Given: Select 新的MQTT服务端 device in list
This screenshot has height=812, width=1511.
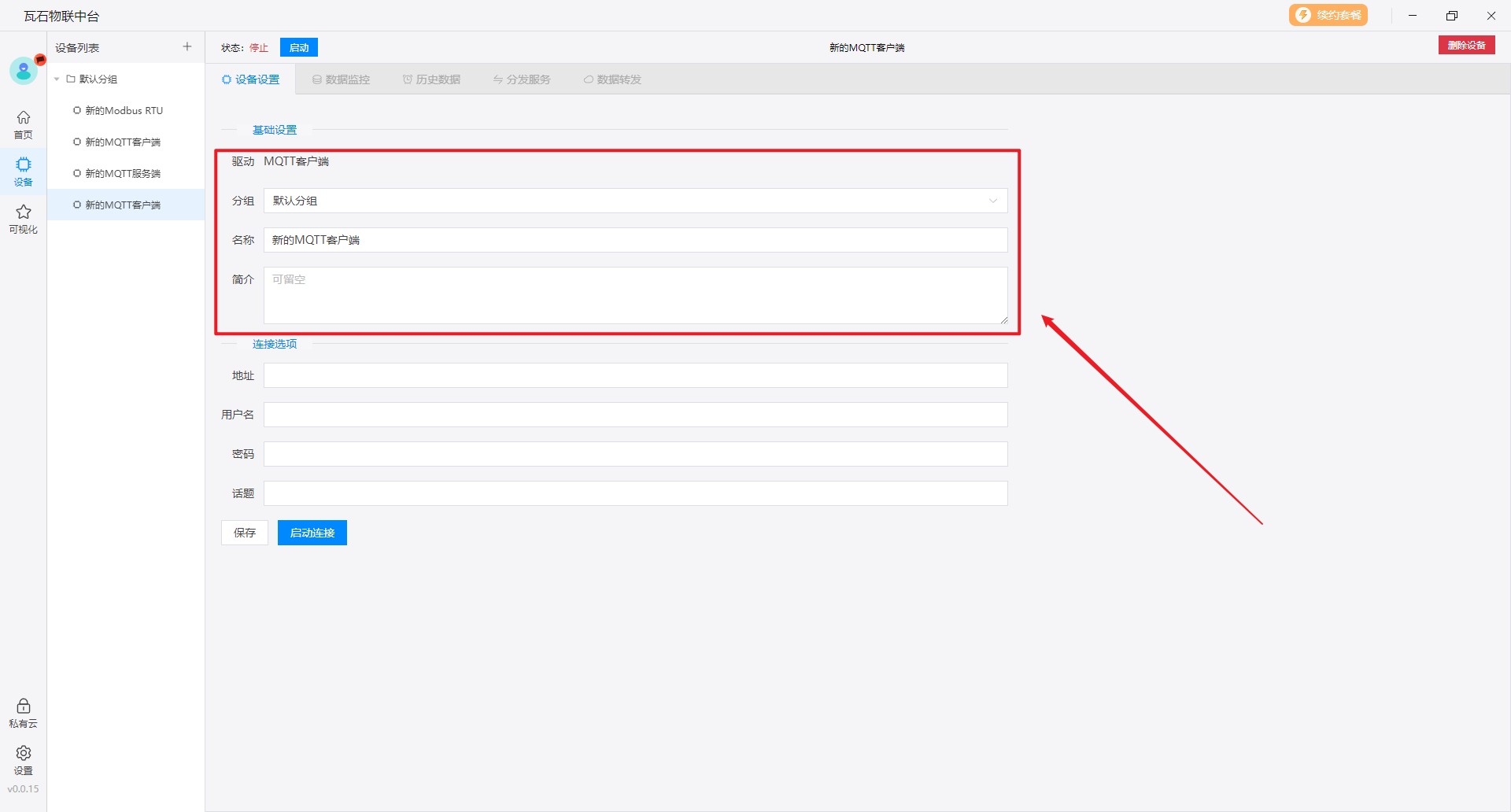Looking at the screenshot, I should click(123, 174).
